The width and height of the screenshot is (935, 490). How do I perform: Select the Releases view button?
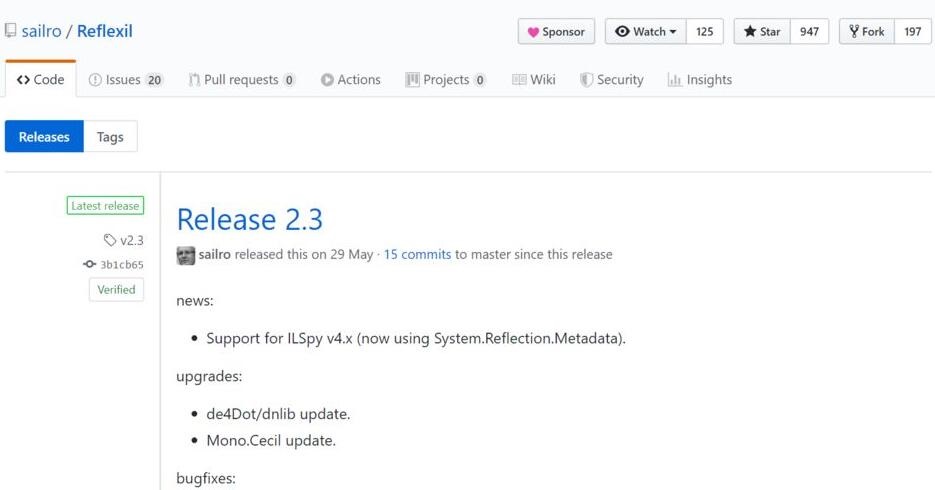(x=44, y=137)
